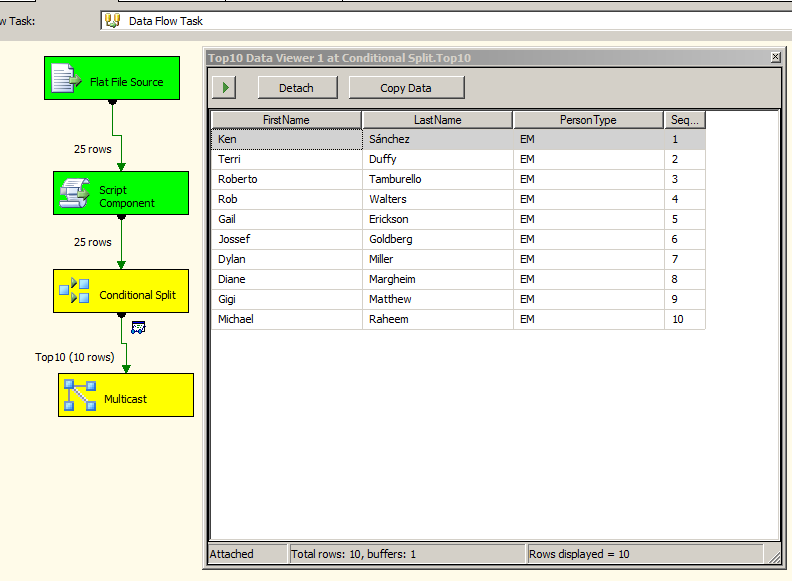Click the Seq... column header
This screenshot has height=581, width=792.
coord(684,120)
